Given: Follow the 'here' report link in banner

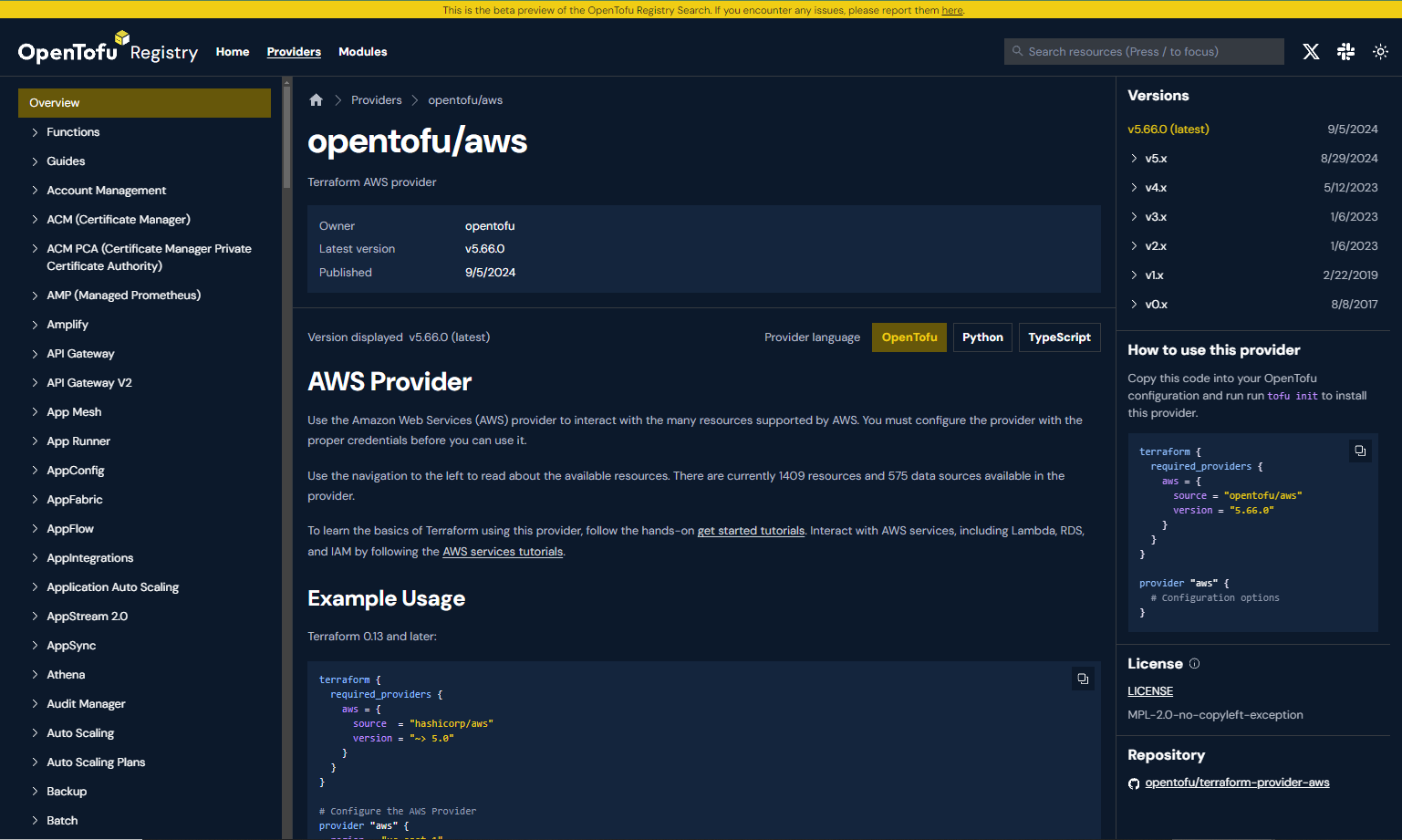Looking at the screenshot, I should click(x=952, y=10).
